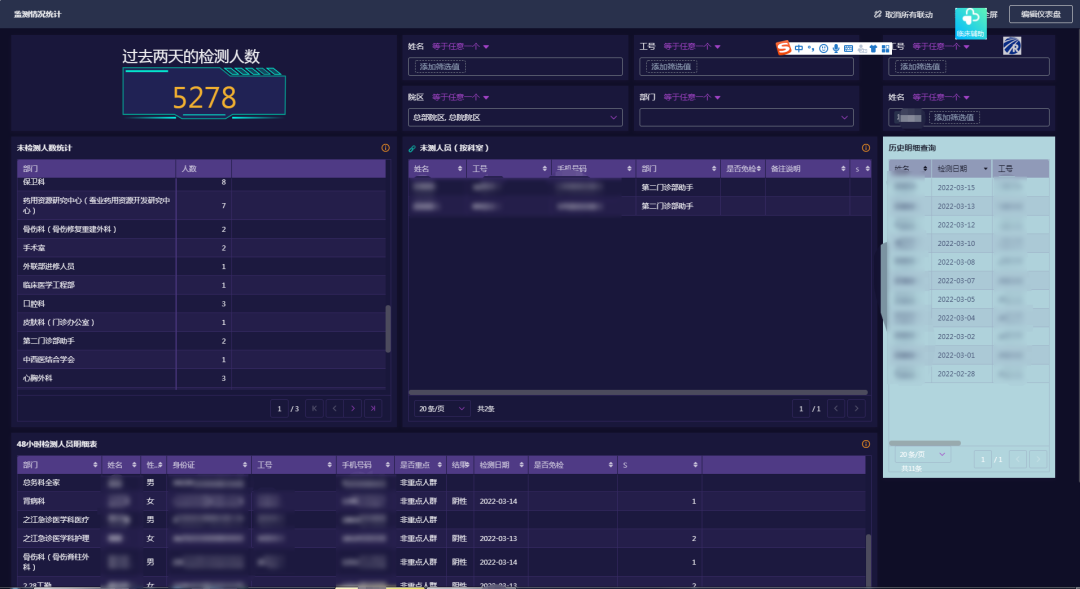Open 20条/页 page size in 历史明细查询
1080x589 pixels.
(x=923, y=455)
